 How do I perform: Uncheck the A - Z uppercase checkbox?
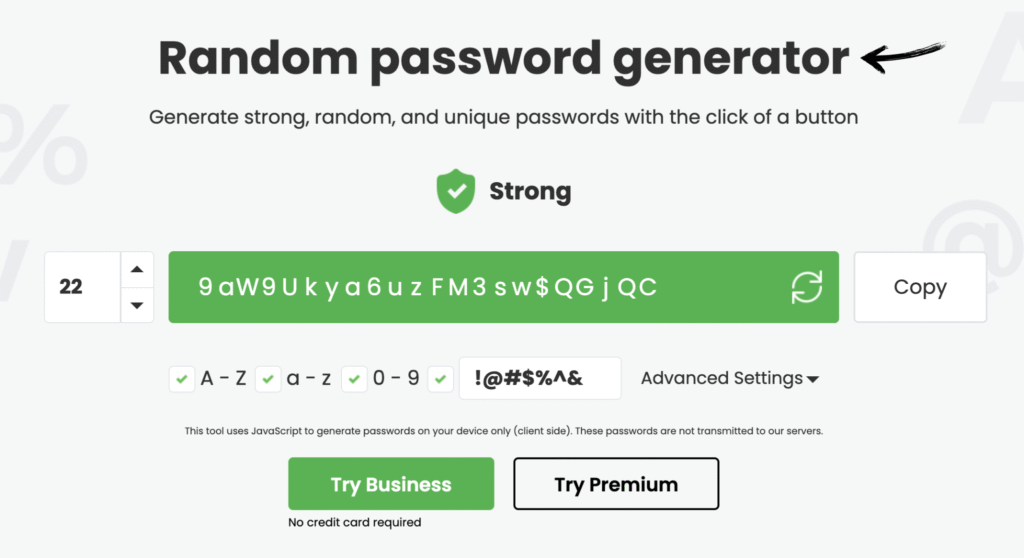[182, 379]
